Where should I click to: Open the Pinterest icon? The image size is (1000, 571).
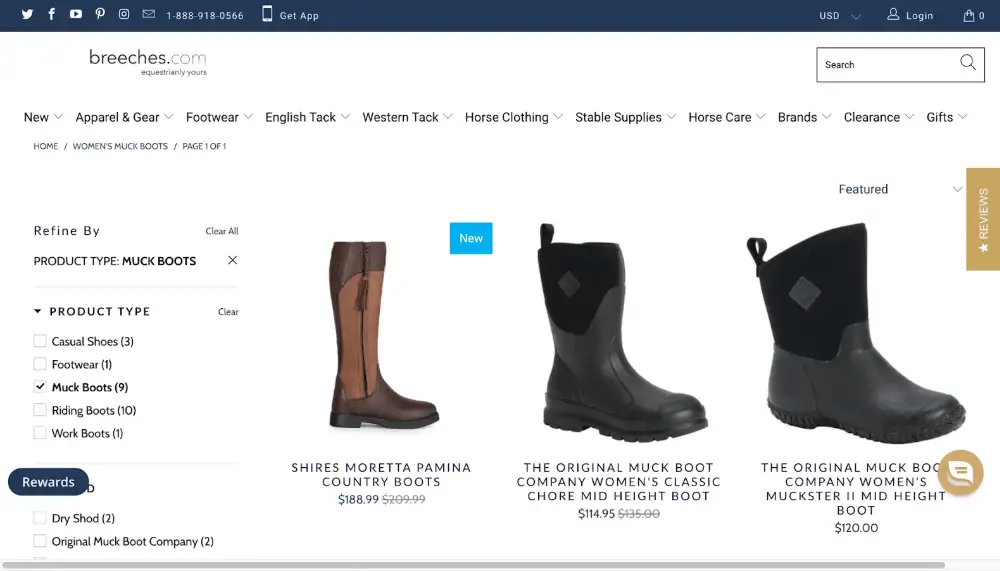pos(100,14)
